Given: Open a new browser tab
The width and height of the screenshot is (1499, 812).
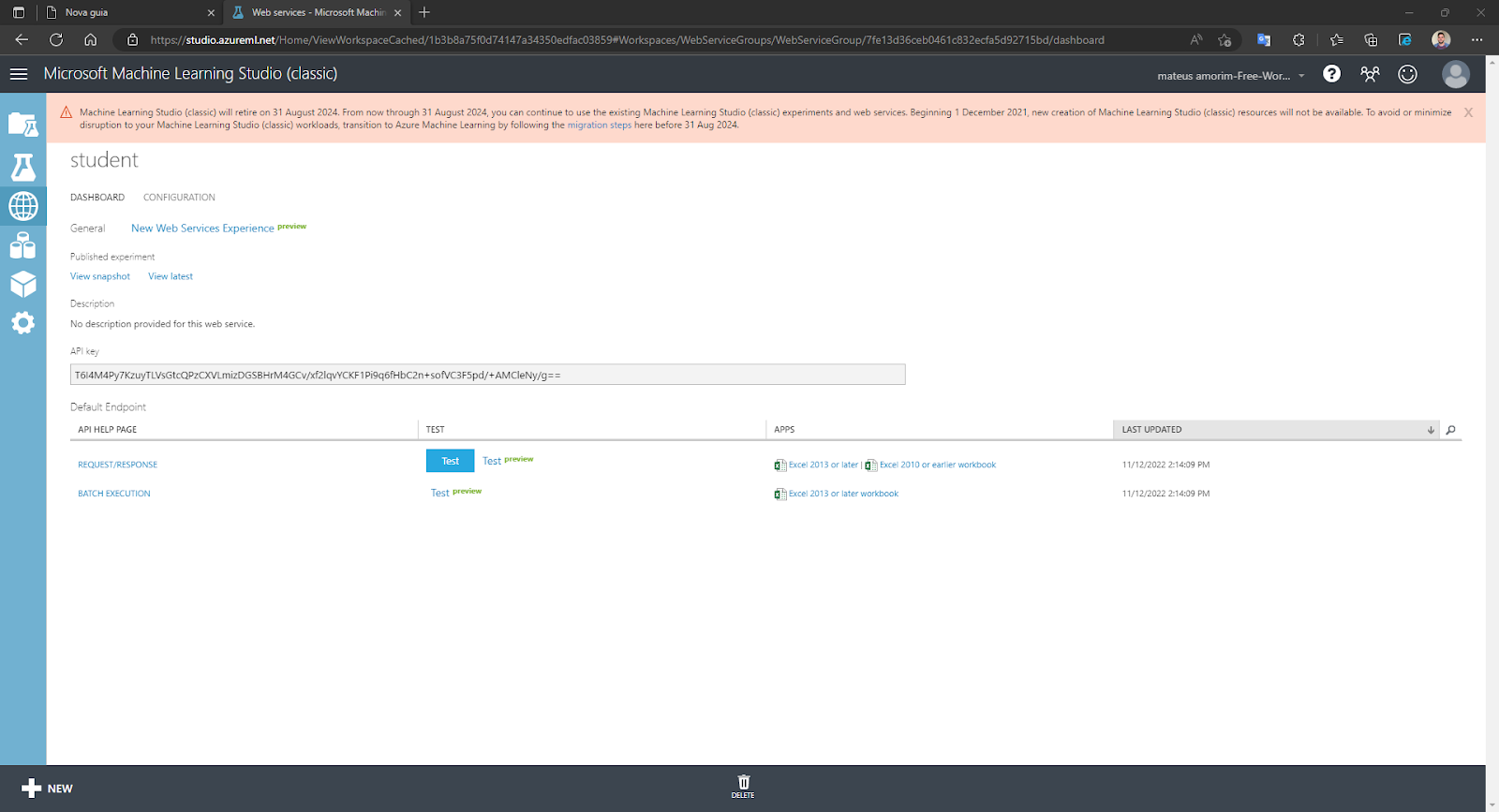Looking at the screenshot, I should [424, 12].
